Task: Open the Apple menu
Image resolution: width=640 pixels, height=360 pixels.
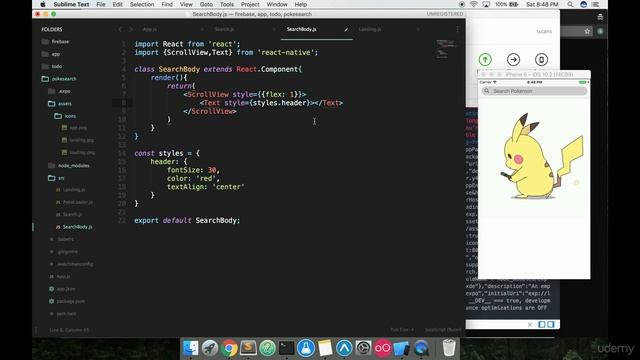Action: (x=43, y=4)
